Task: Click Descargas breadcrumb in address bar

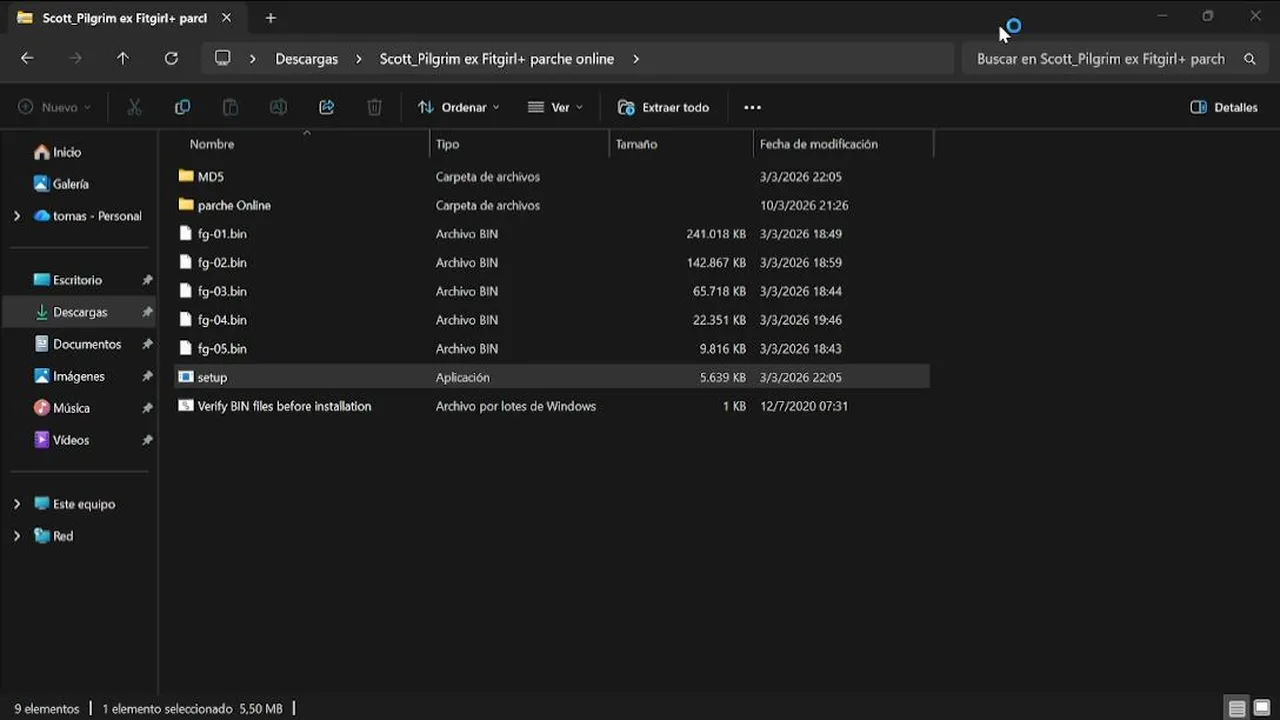Action: (x=307, y=59)
